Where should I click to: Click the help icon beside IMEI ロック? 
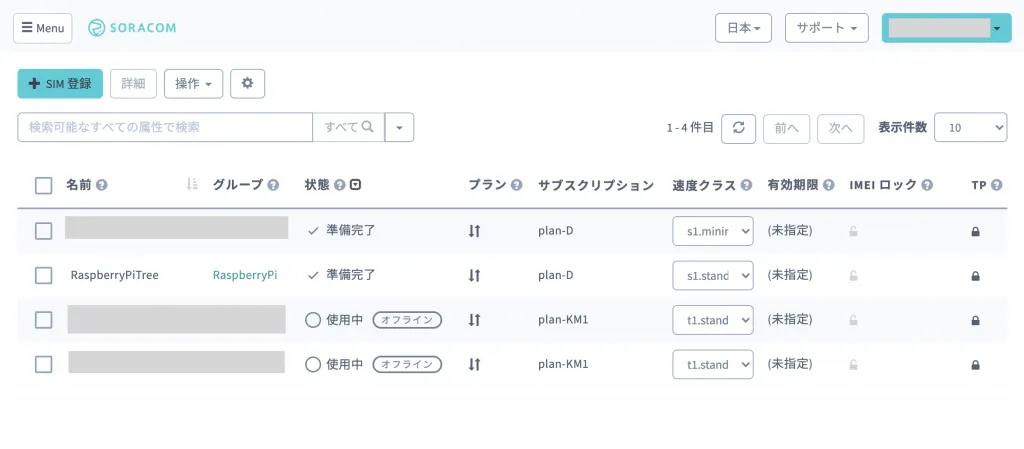(x=927, y=185)
